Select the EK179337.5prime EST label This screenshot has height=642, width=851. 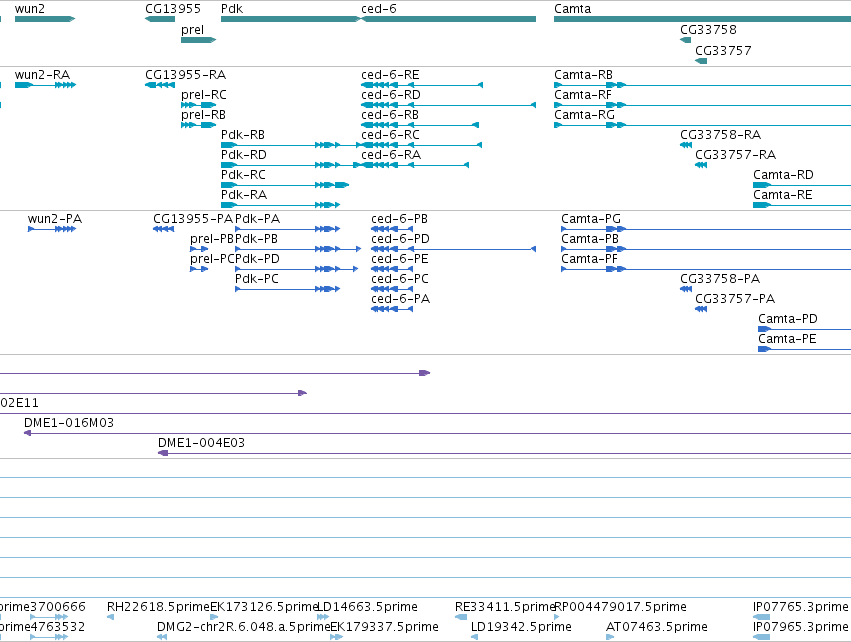point(384,627)
